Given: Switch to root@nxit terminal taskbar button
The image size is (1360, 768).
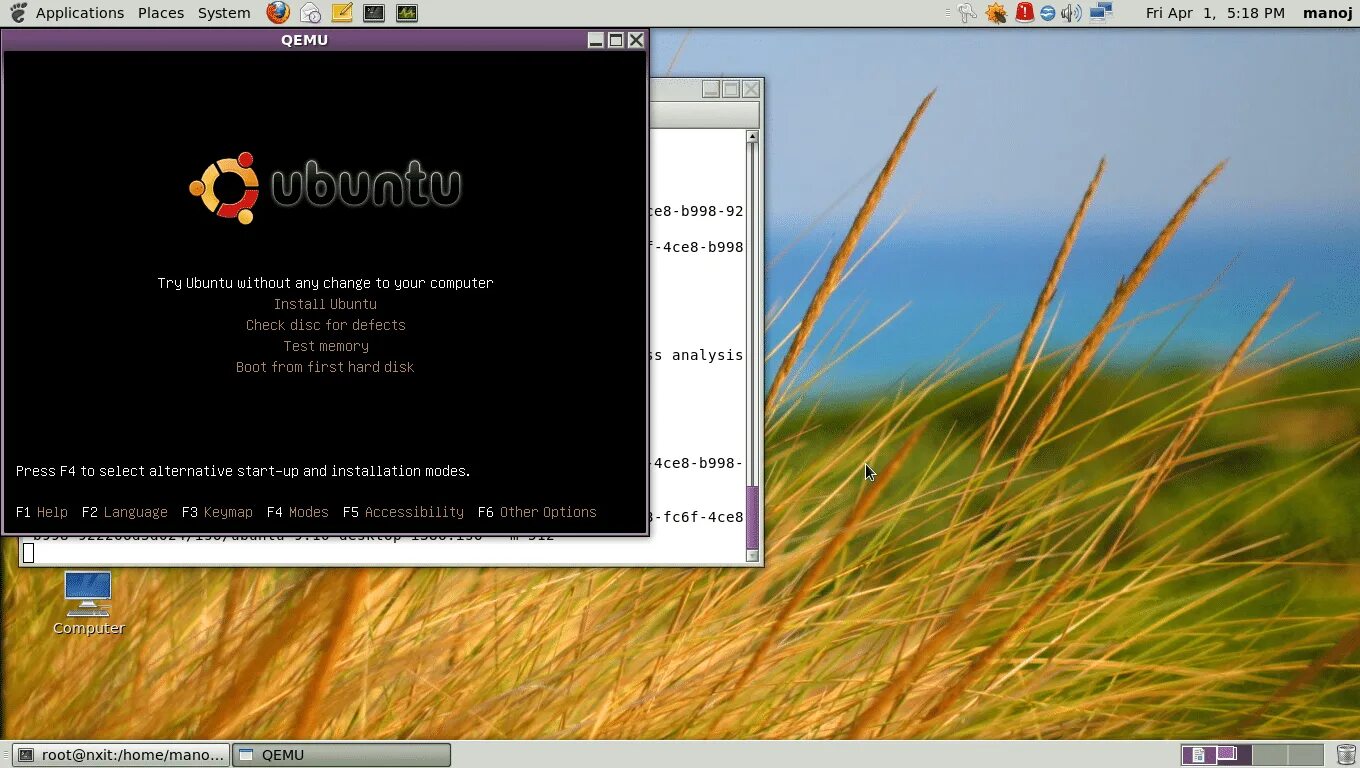Looking at the screenshot, I should click(121, 755).
